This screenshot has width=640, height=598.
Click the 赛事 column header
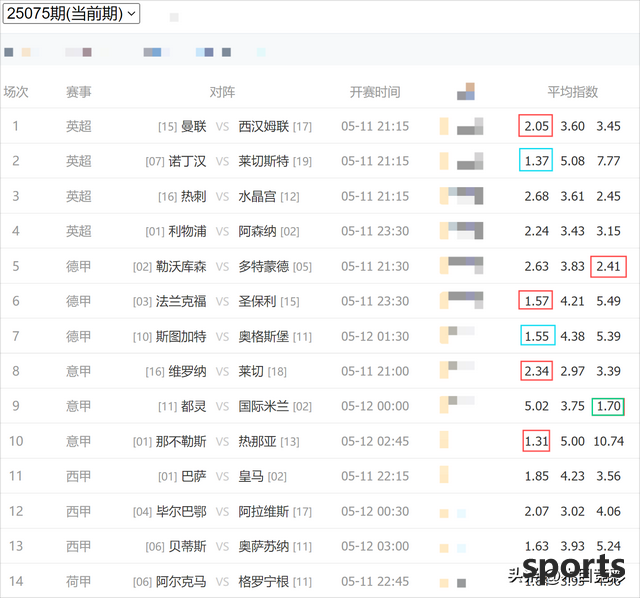point(79,92)
